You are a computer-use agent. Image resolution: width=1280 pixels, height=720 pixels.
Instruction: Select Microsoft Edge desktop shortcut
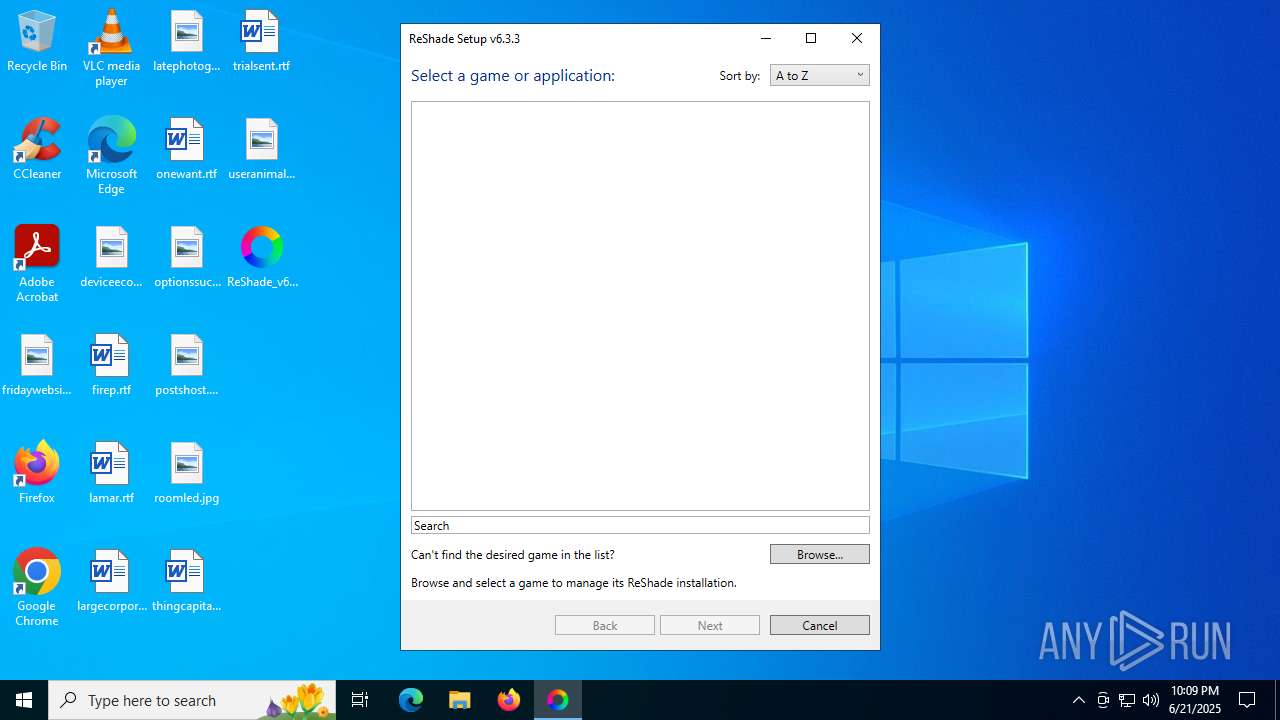tap(111, 156)
